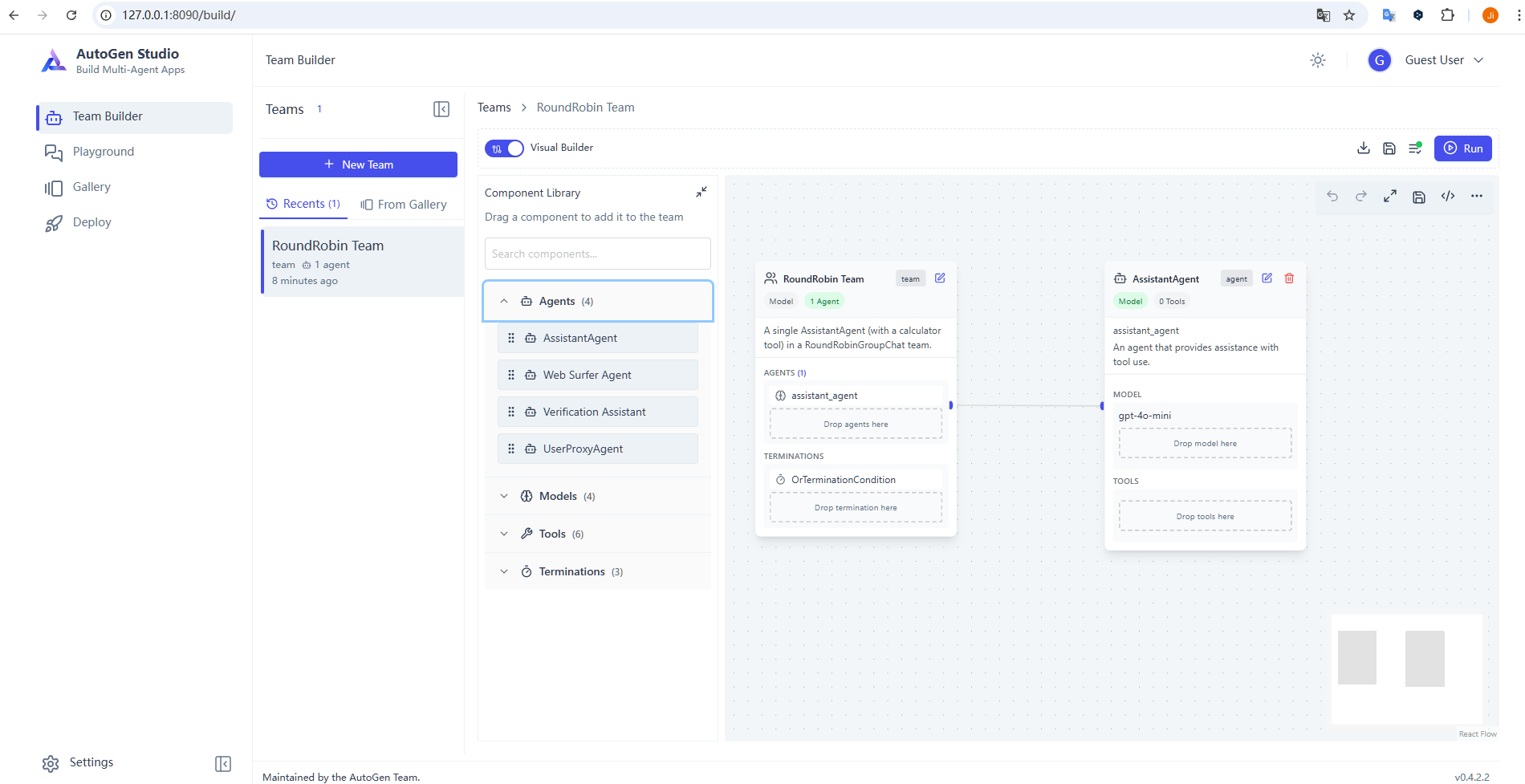Click the Drop termination here zone

(856, 507)
